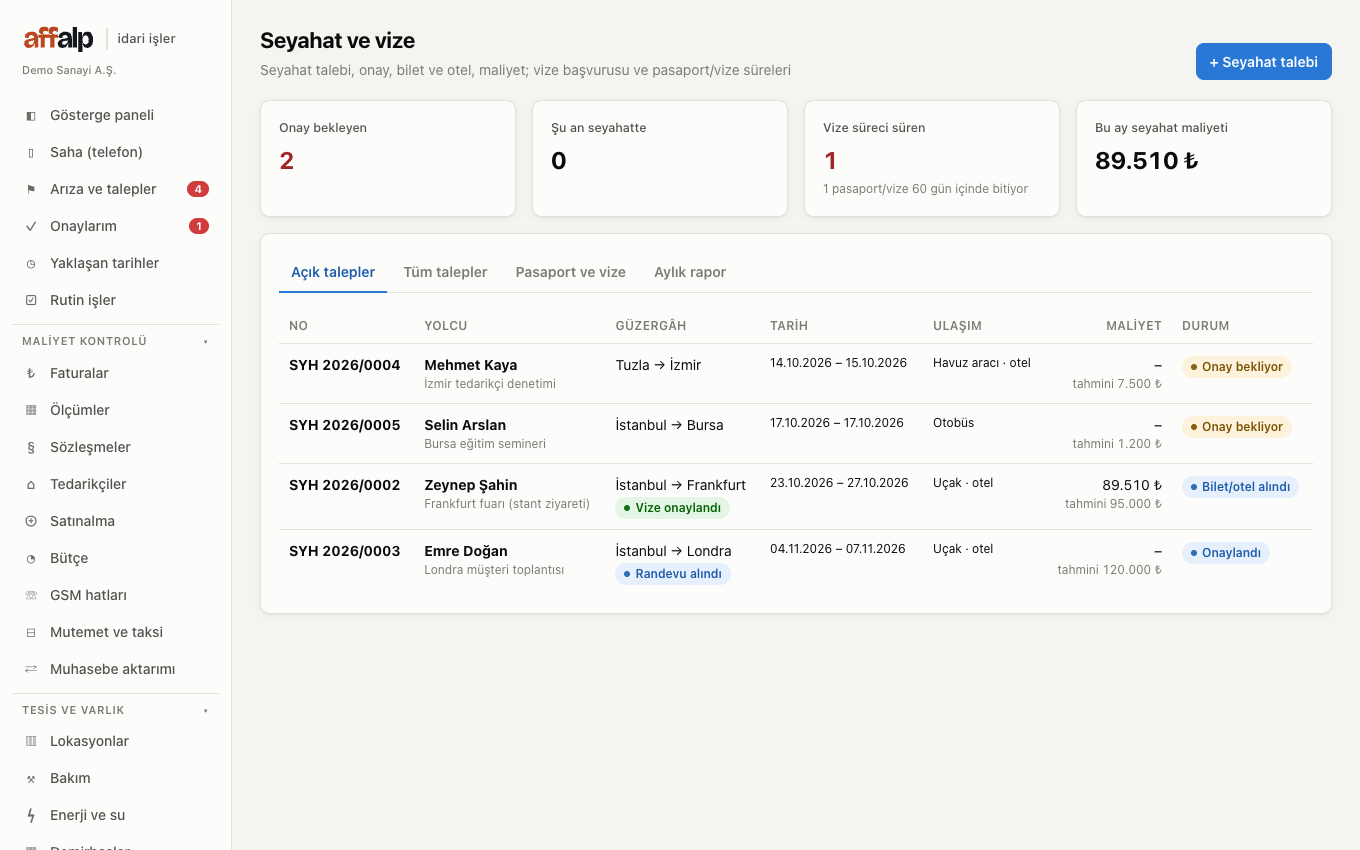Click the Randevu alındı visa pill

673,574
